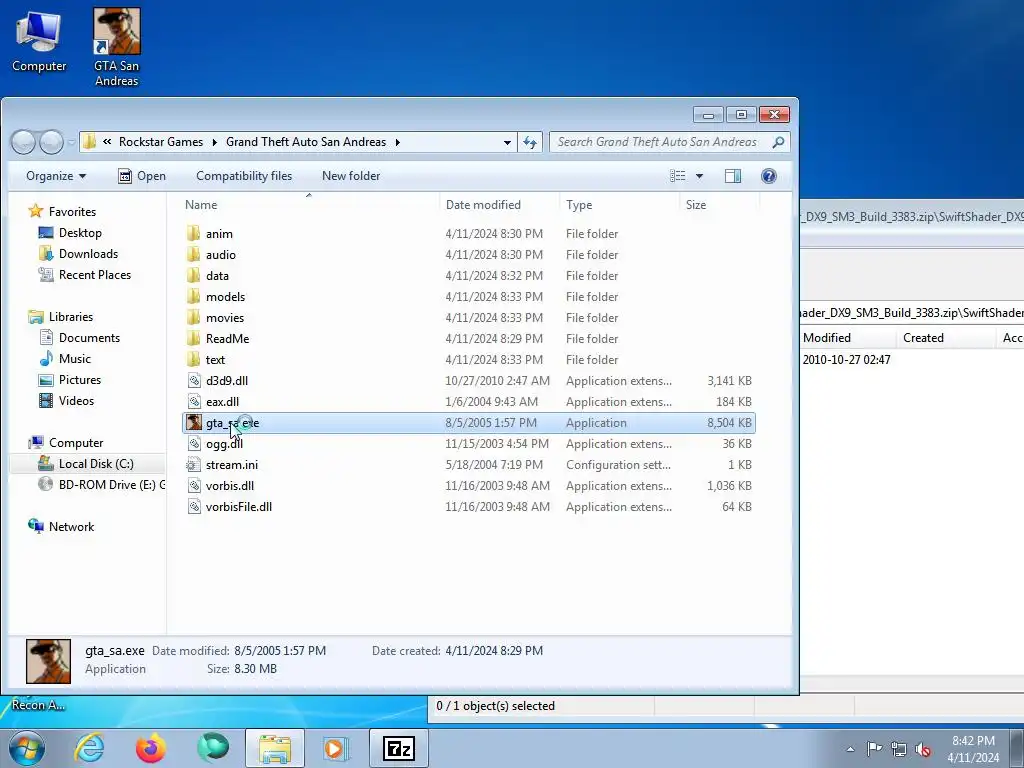
Task: Open the recent pages dropdown arrow
Action: pyautogui.click(x=71, y=142)
